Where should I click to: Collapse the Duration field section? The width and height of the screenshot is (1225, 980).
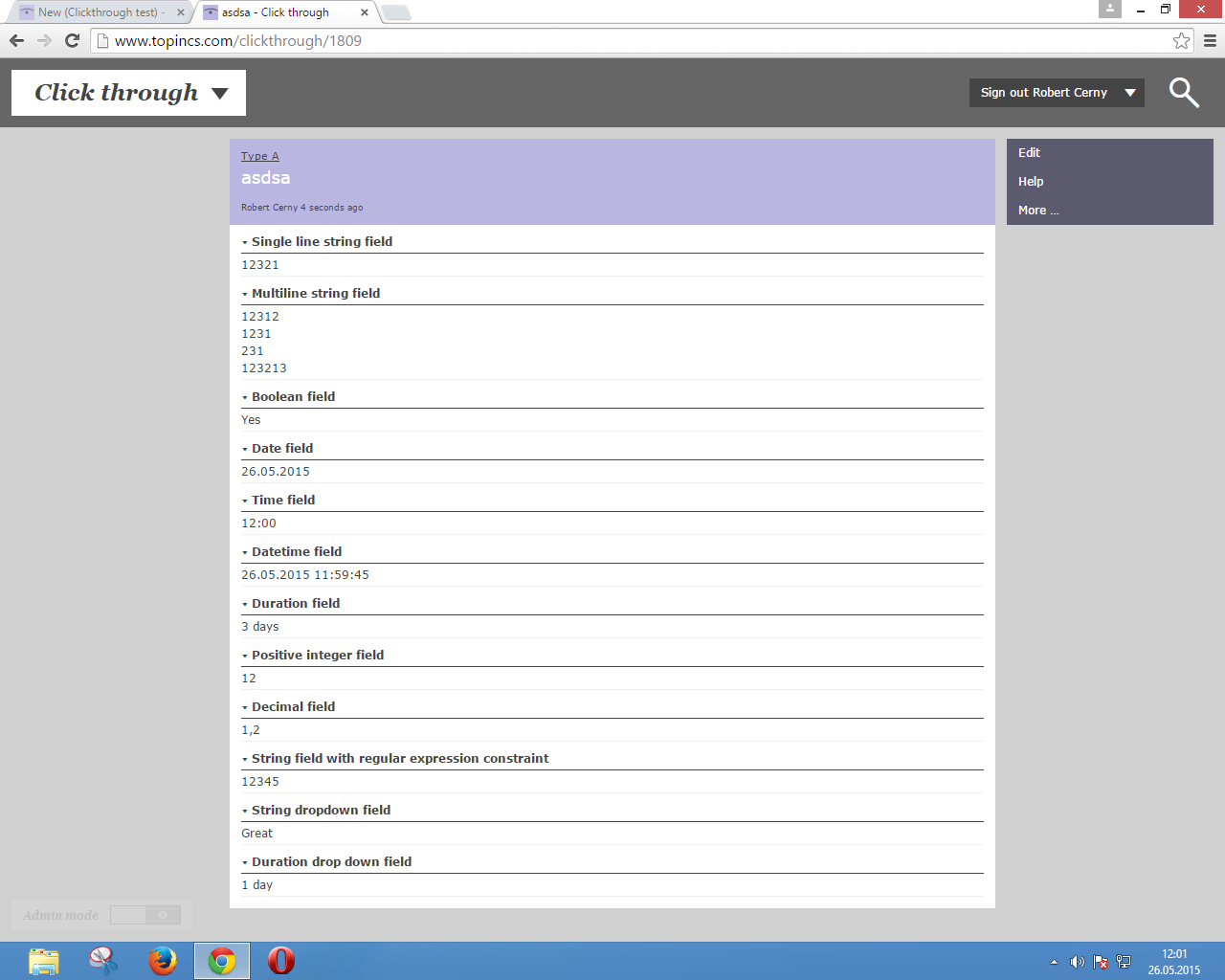(x=245, y=604)
